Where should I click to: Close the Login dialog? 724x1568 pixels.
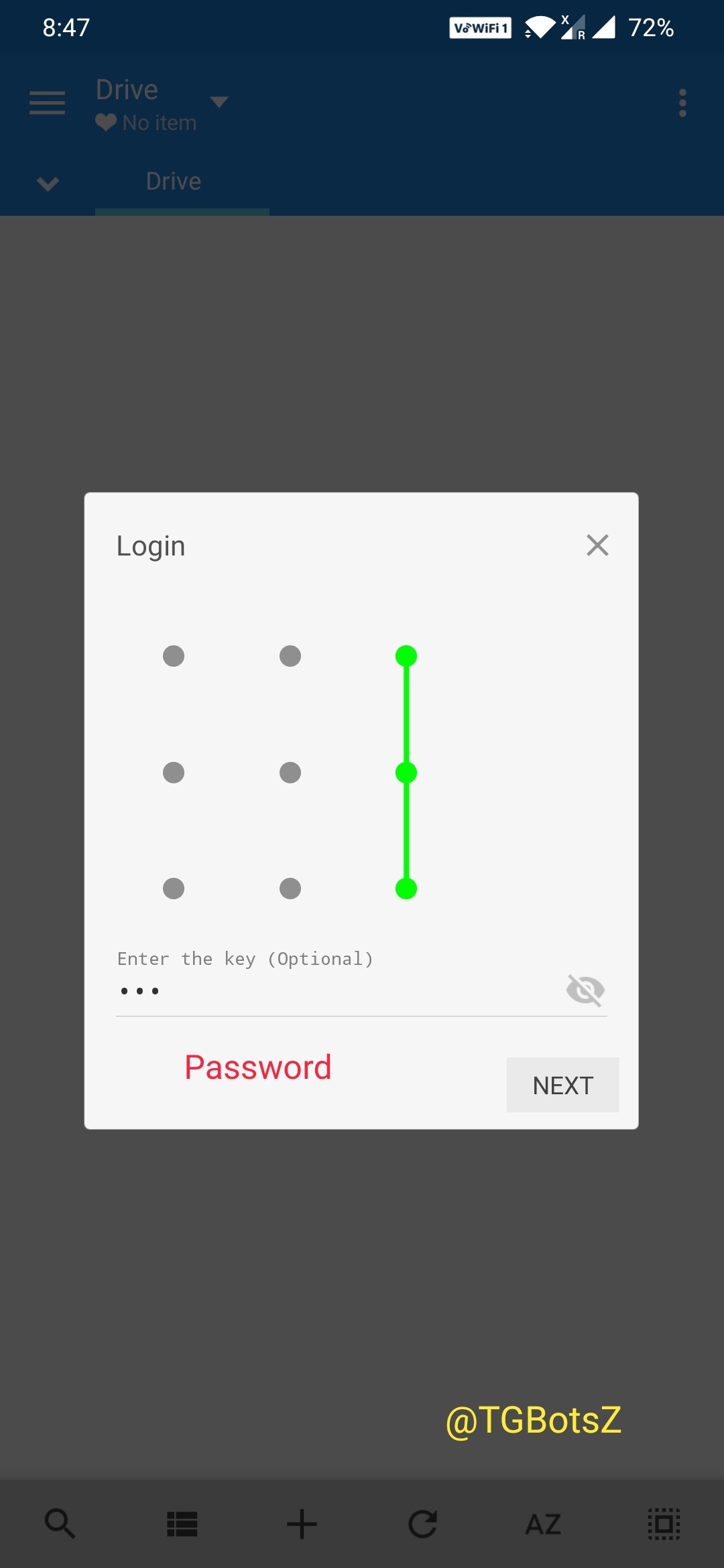(597, 545)
